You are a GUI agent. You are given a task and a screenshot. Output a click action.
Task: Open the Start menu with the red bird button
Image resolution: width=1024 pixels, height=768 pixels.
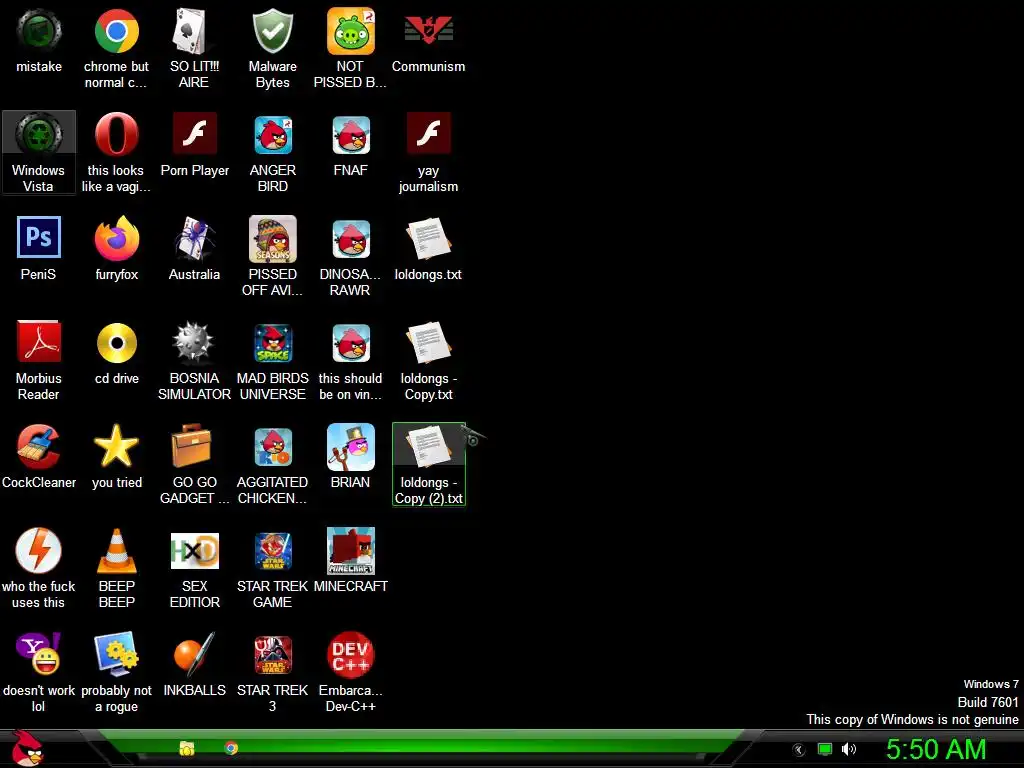coord(27,748)
